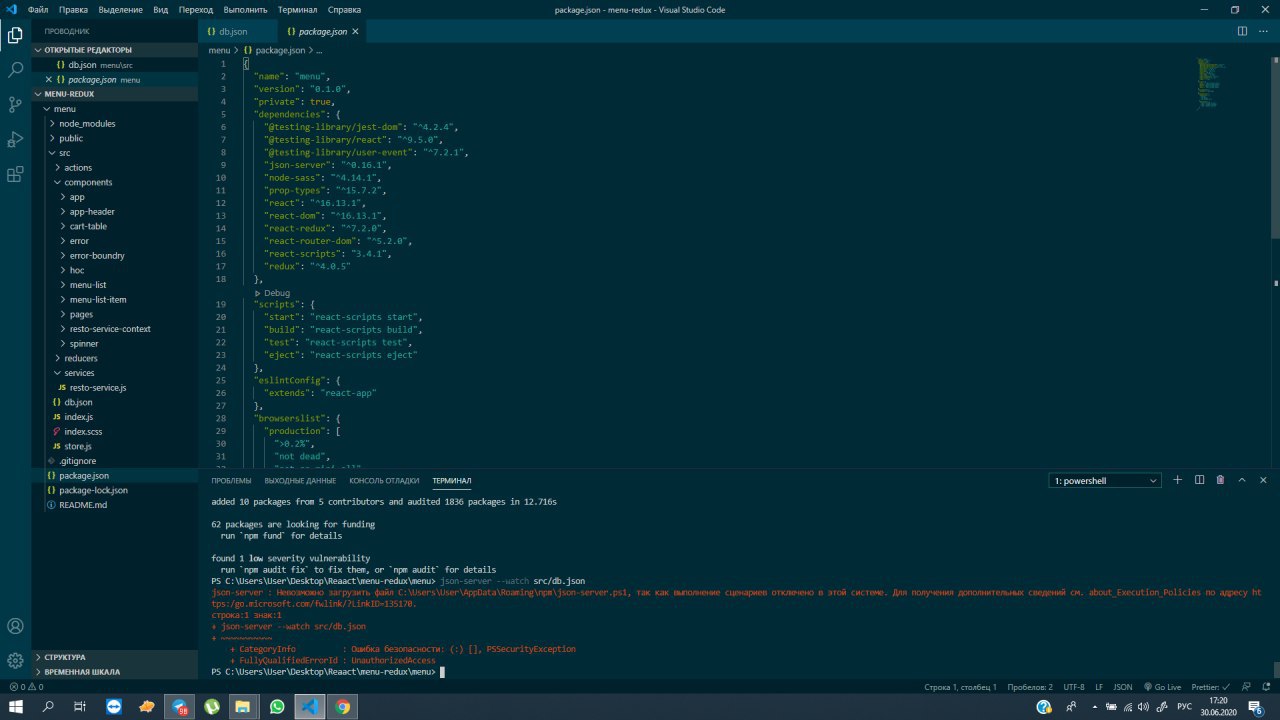Open WhatsApp from the taskbar

coord(277,706)
